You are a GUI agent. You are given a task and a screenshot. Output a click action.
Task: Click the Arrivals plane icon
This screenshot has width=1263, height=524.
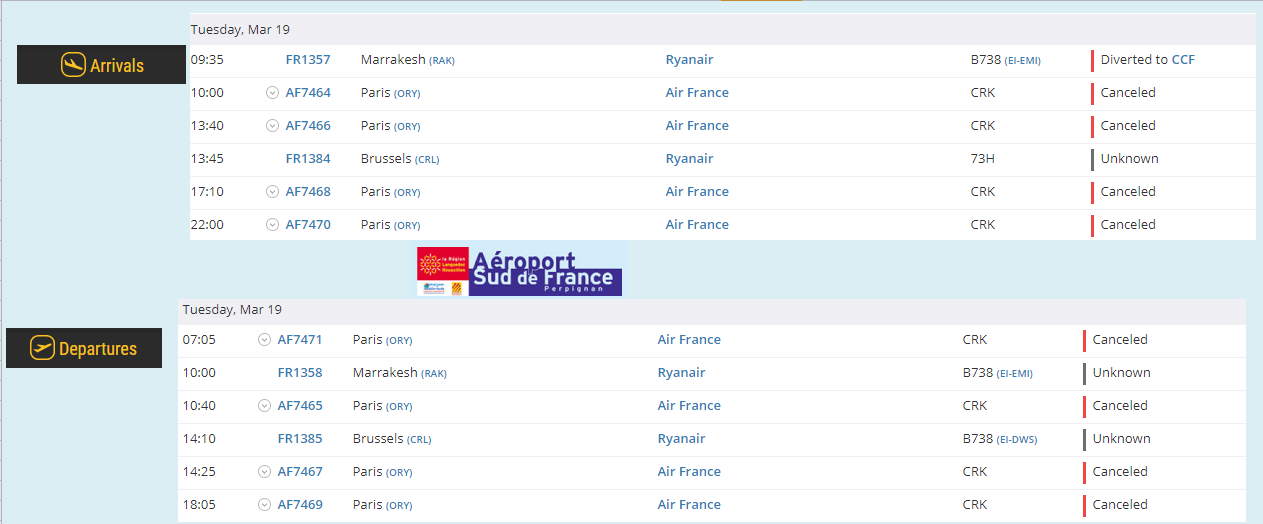73,65
